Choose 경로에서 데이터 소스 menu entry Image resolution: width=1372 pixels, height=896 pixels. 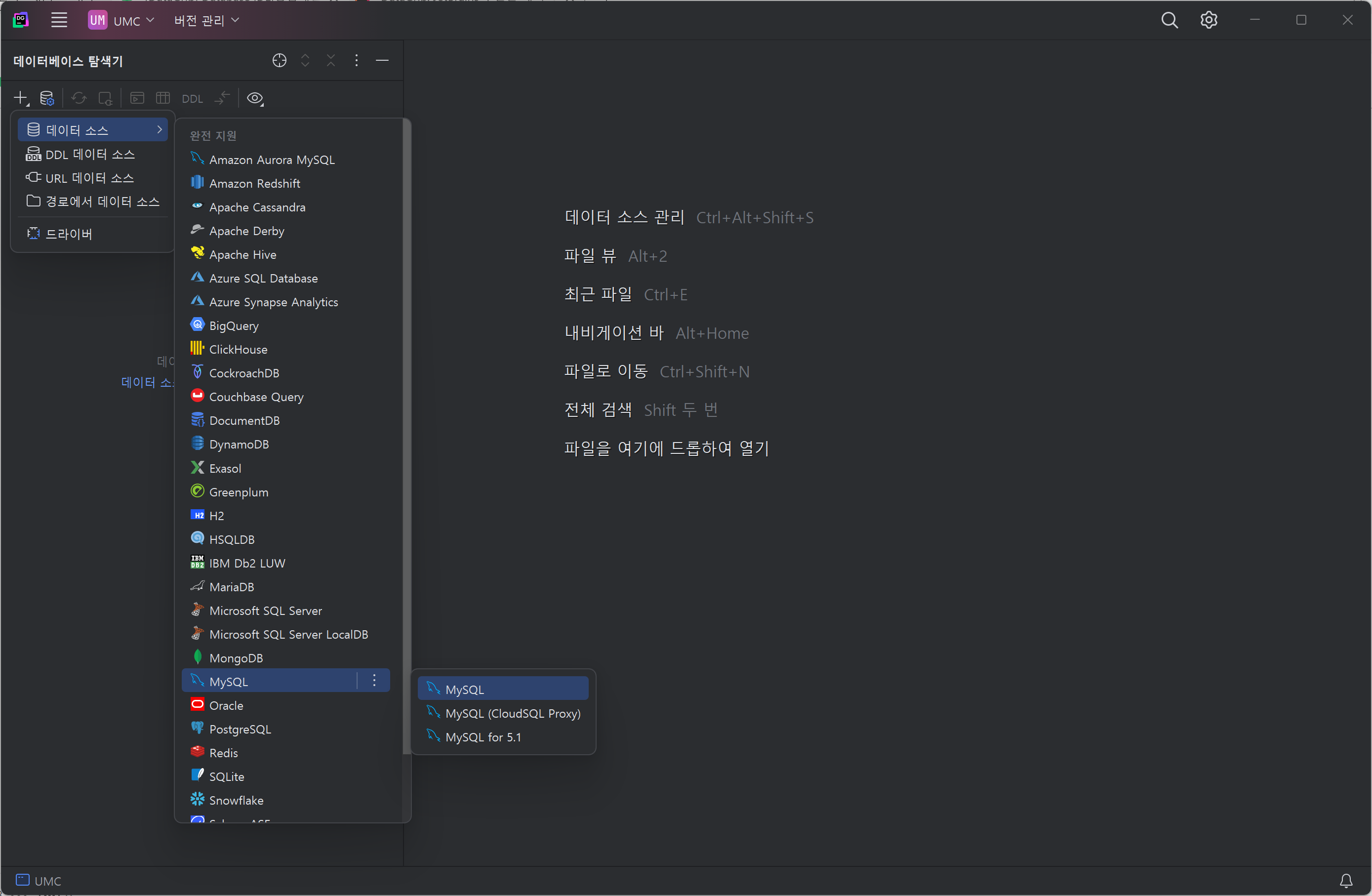[x=93, y=201]
